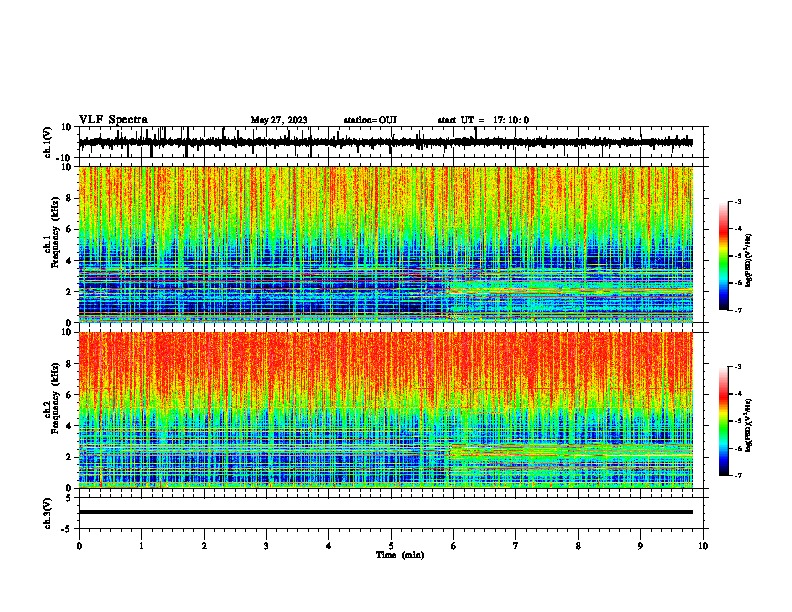Click the "ch.1(V)" waveform axis label
Screen dimensions: 792x612
(48, 142)
